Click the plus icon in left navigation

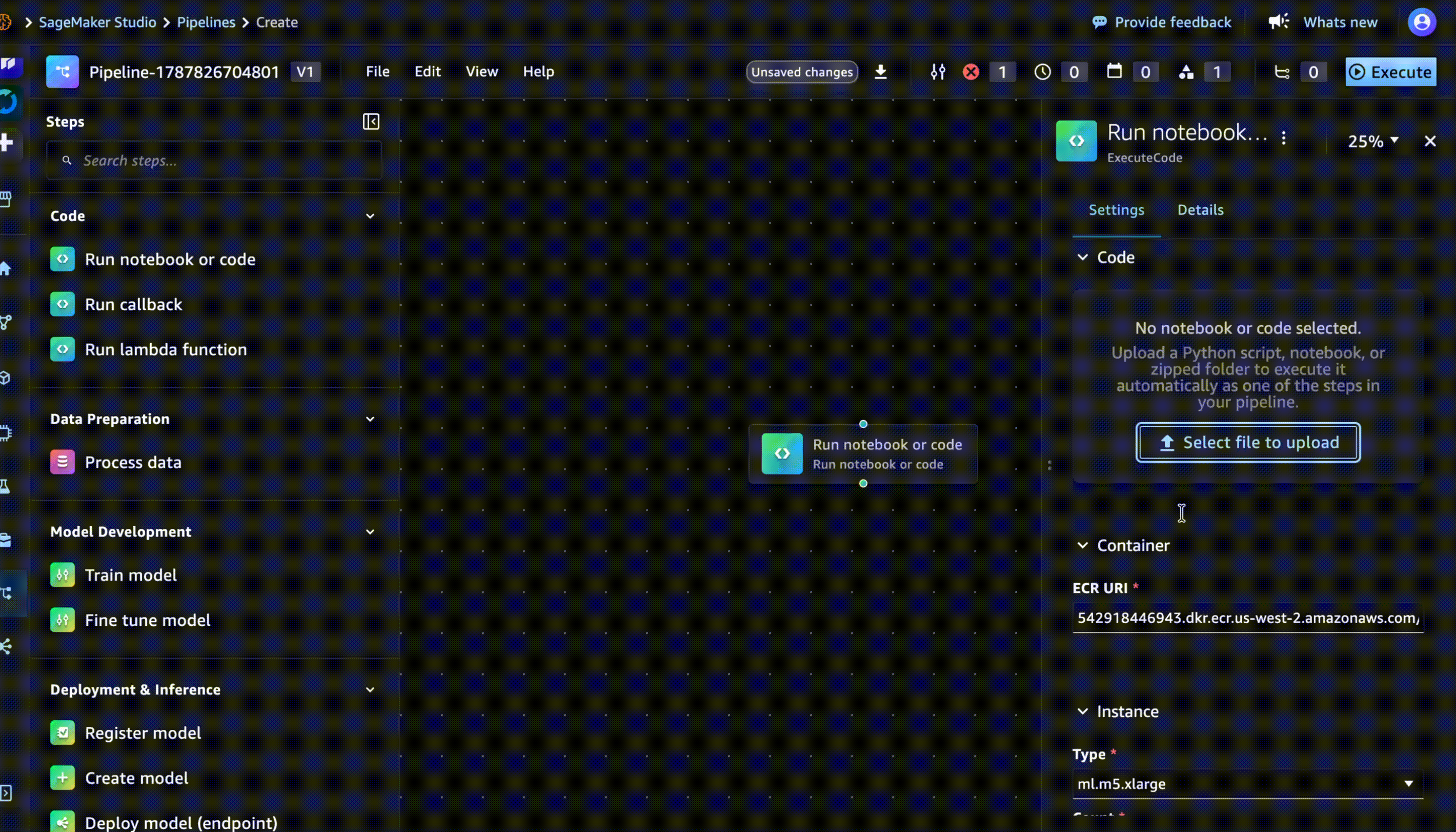pyautogui.click(x=7, y=142)
